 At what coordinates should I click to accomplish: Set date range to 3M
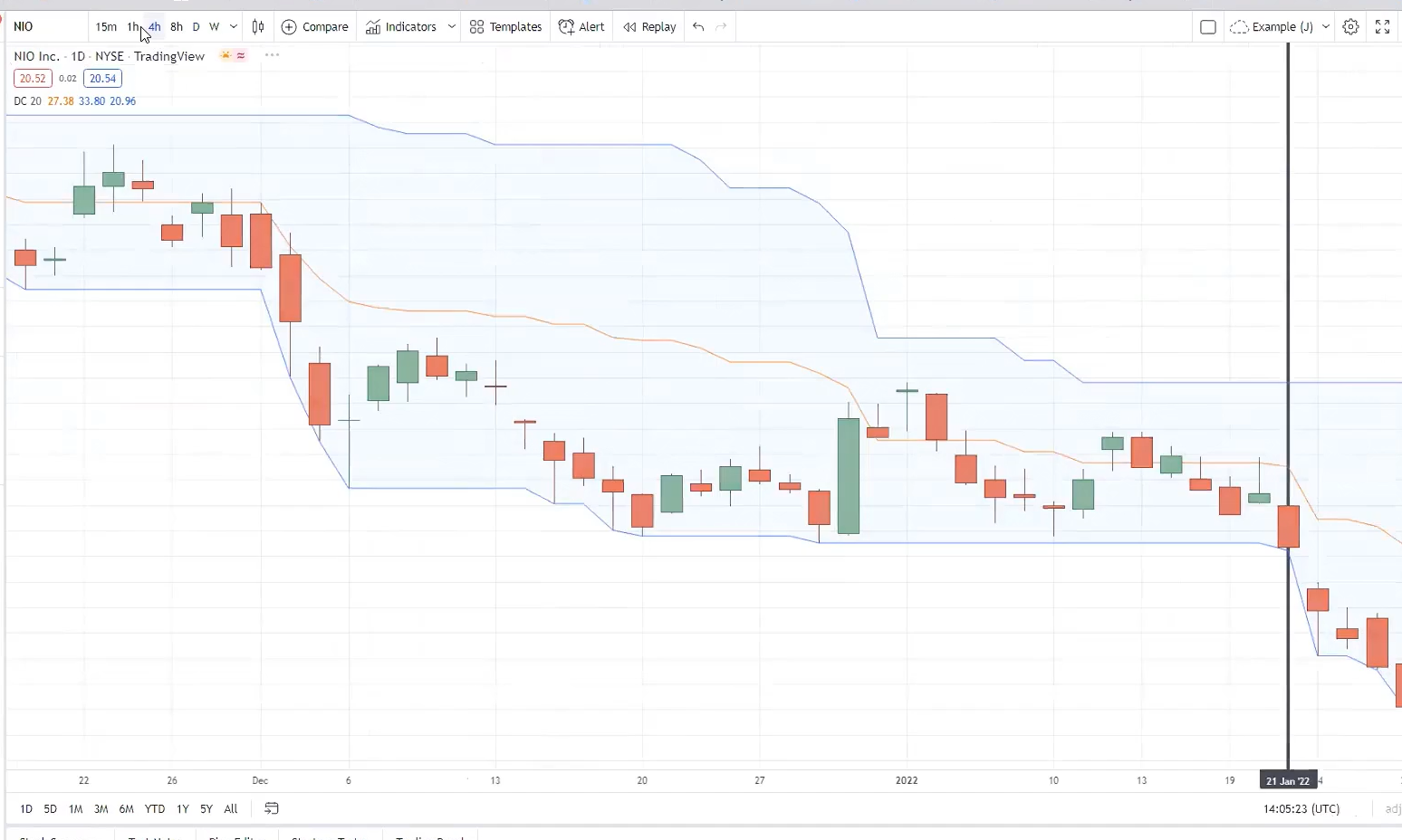coord(101,809)
